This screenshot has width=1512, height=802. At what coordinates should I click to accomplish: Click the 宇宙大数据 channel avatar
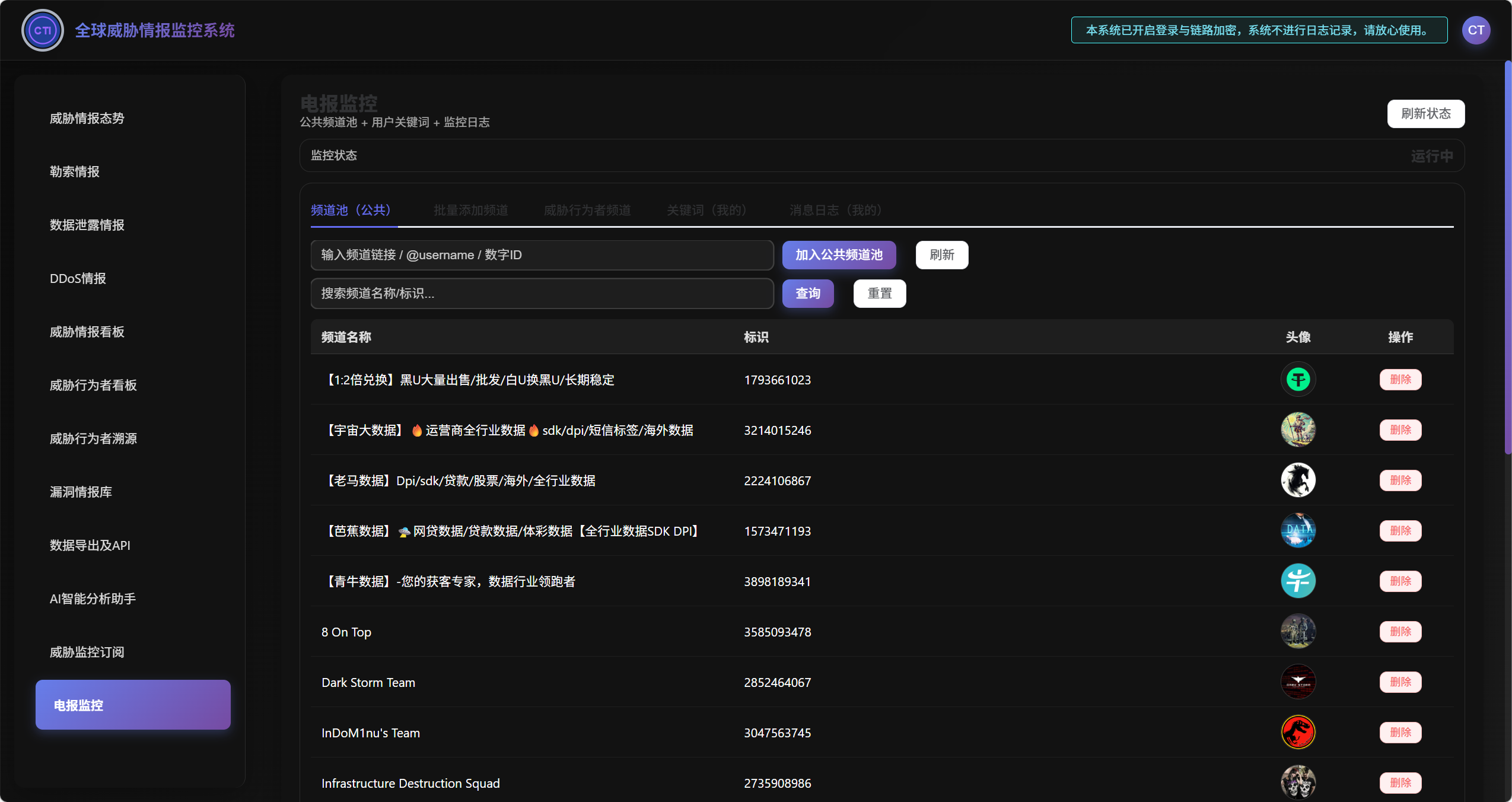tap(1298, 429)
